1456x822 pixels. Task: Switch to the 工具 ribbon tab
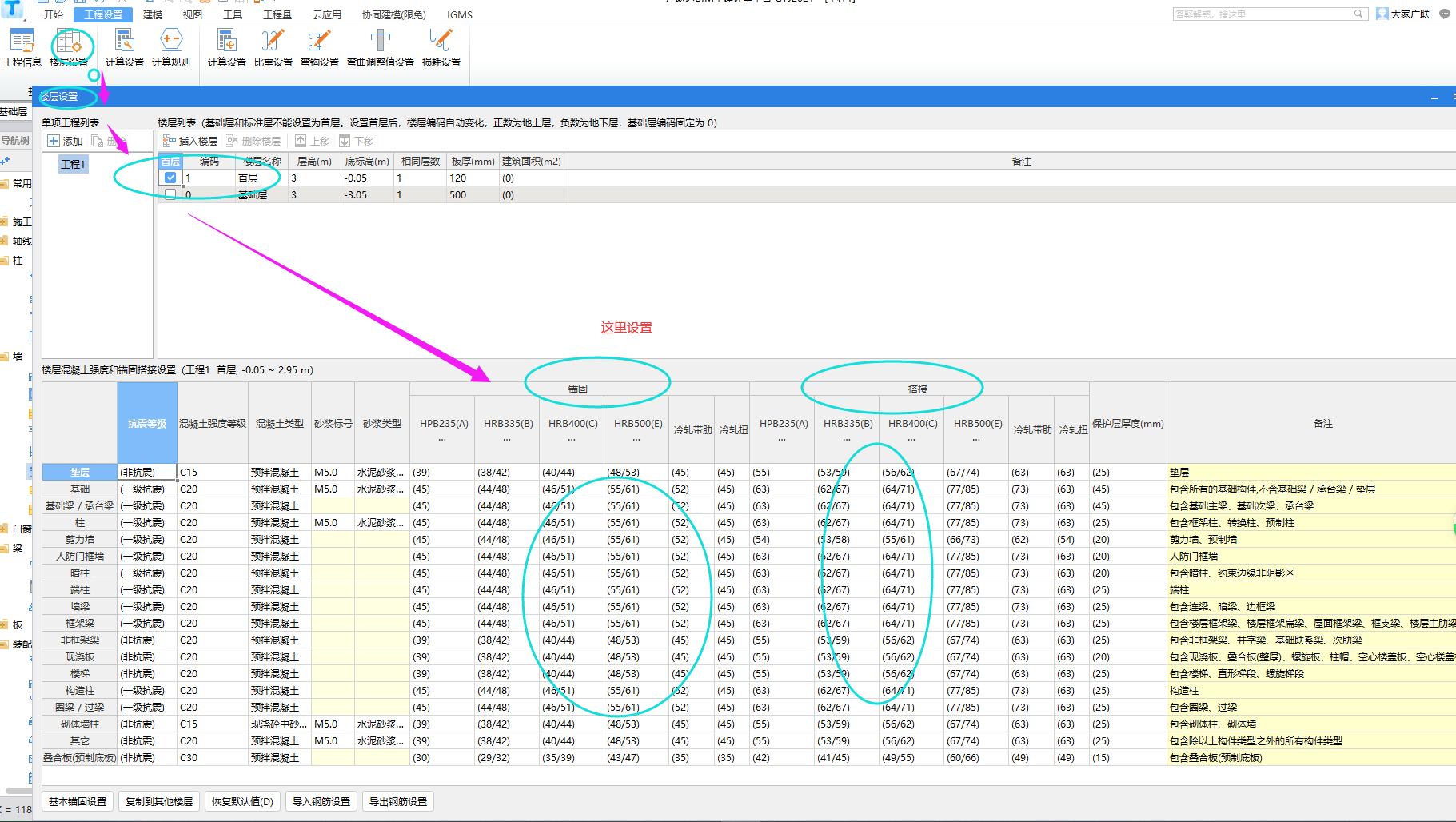(x=233, y=14)
